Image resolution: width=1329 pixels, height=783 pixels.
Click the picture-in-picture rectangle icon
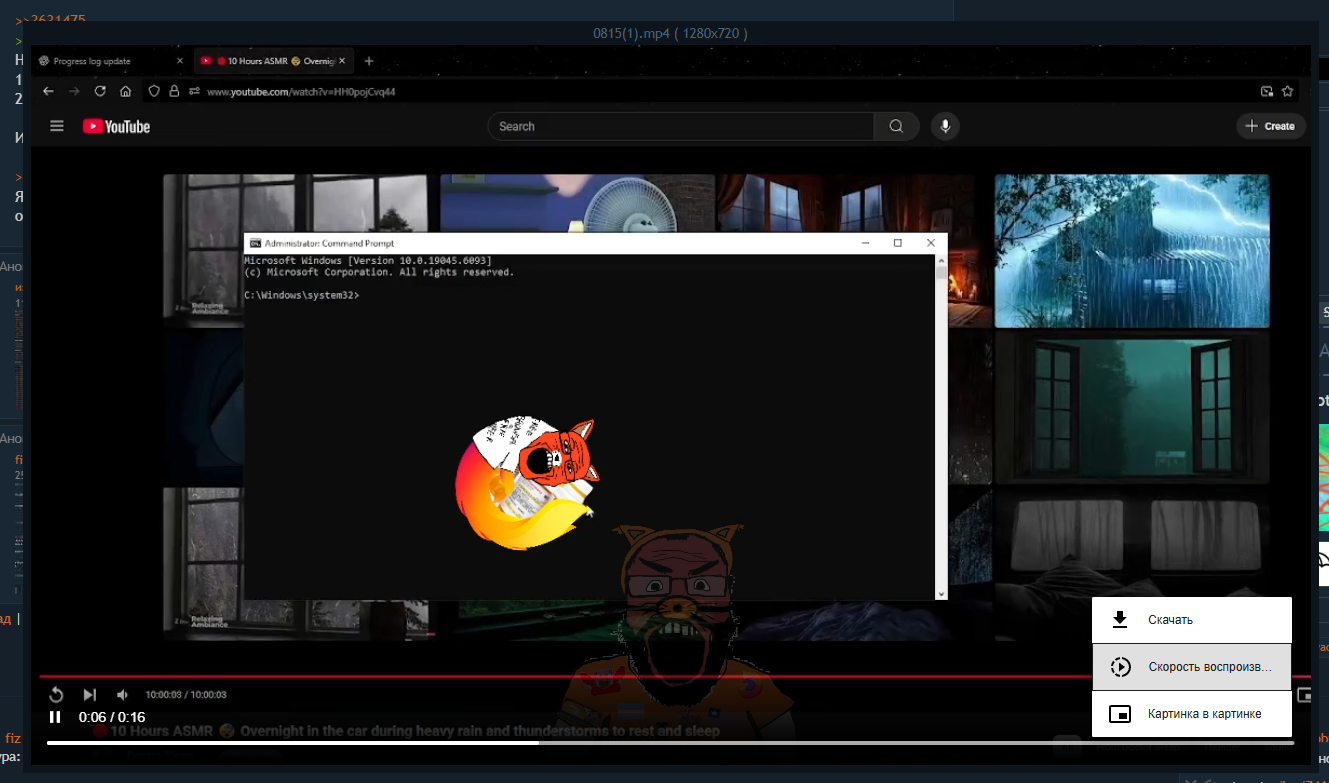point(1121,714)
